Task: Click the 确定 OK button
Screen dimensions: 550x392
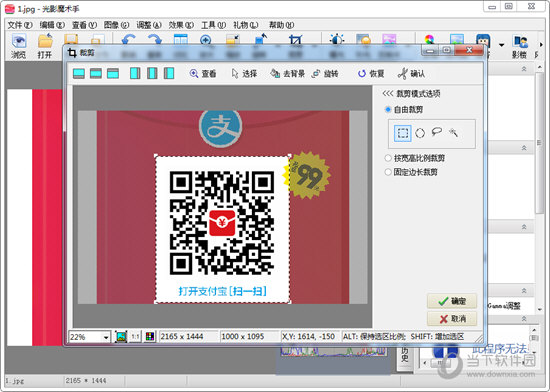Action: pyautogui.click(x=452, y=301)
